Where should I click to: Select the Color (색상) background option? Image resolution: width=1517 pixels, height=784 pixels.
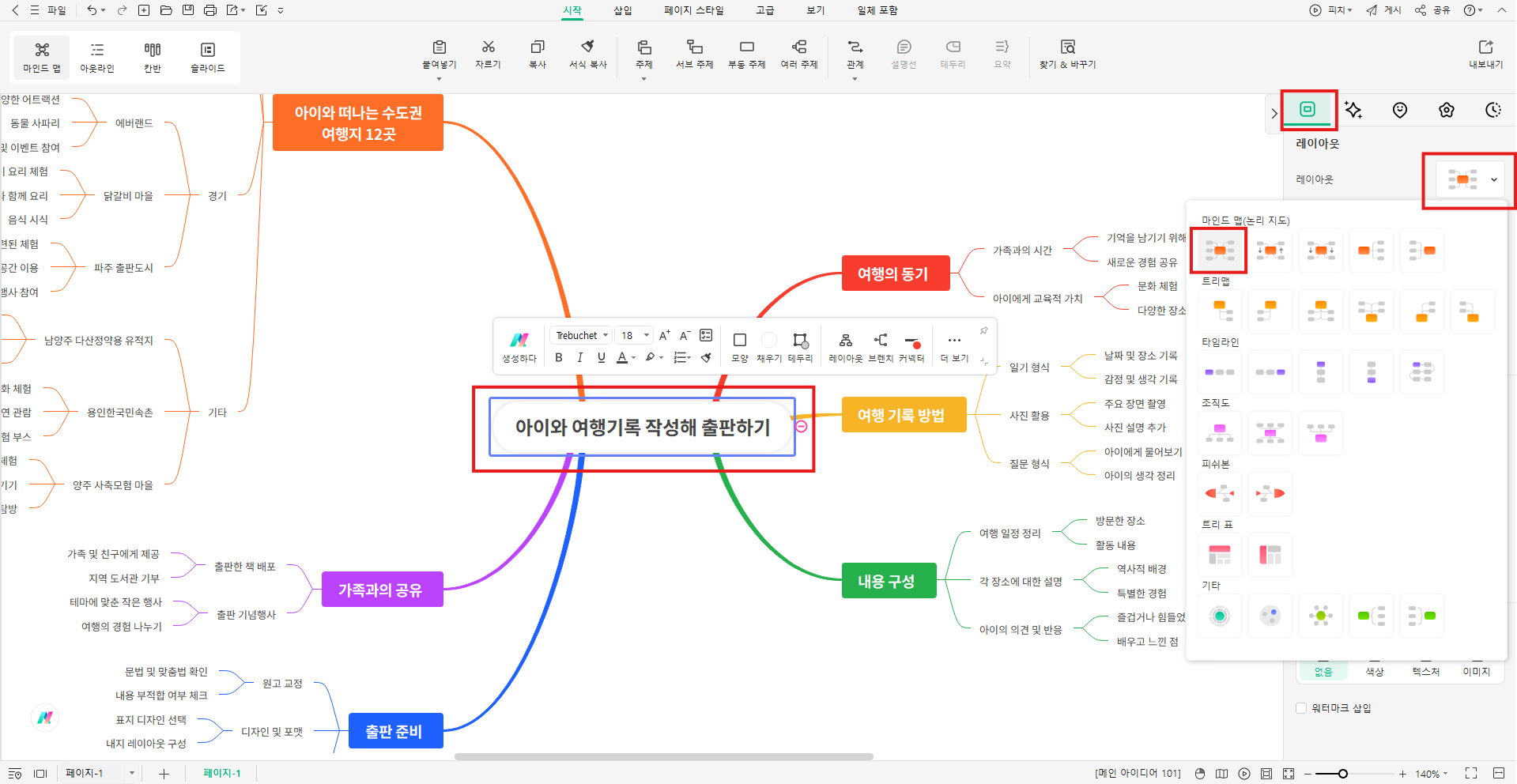click(x=1375, y=671)
